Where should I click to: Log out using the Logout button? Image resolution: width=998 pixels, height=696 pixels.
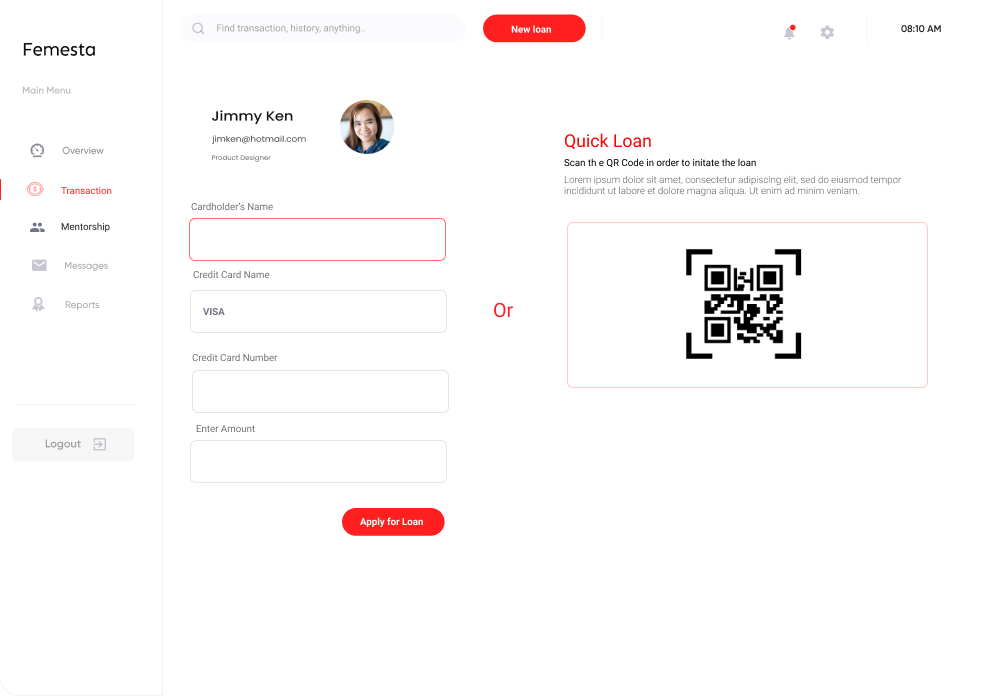pyautogui.click(x=73, y=444)
